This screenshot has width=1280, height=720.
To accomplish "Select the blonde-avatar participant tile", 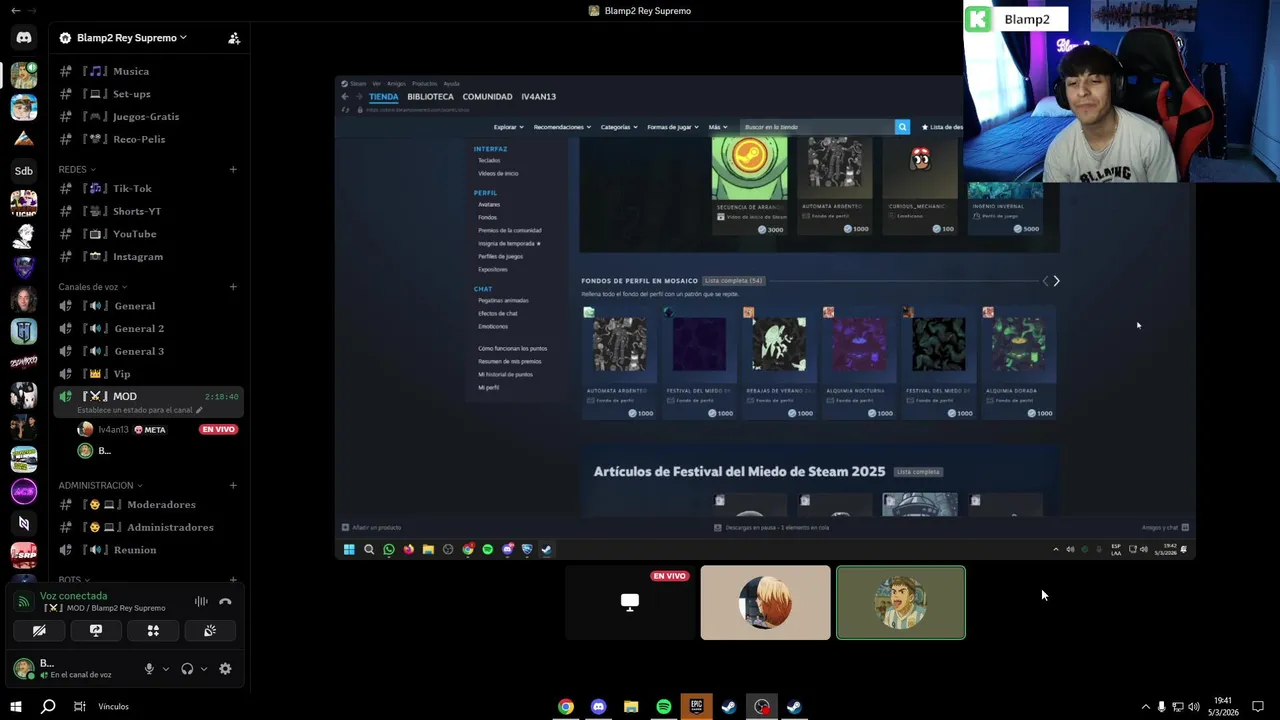I will coord(765,602).
